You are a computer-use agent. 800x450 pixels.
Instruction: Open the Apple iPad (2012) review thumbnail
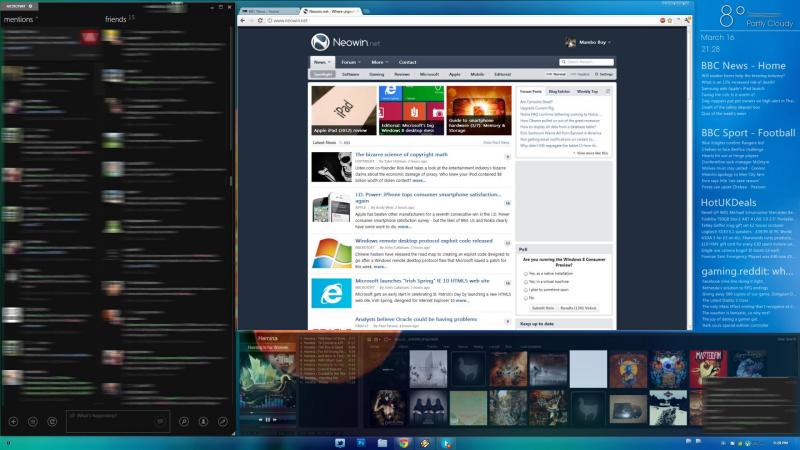(x=344, y=110)
